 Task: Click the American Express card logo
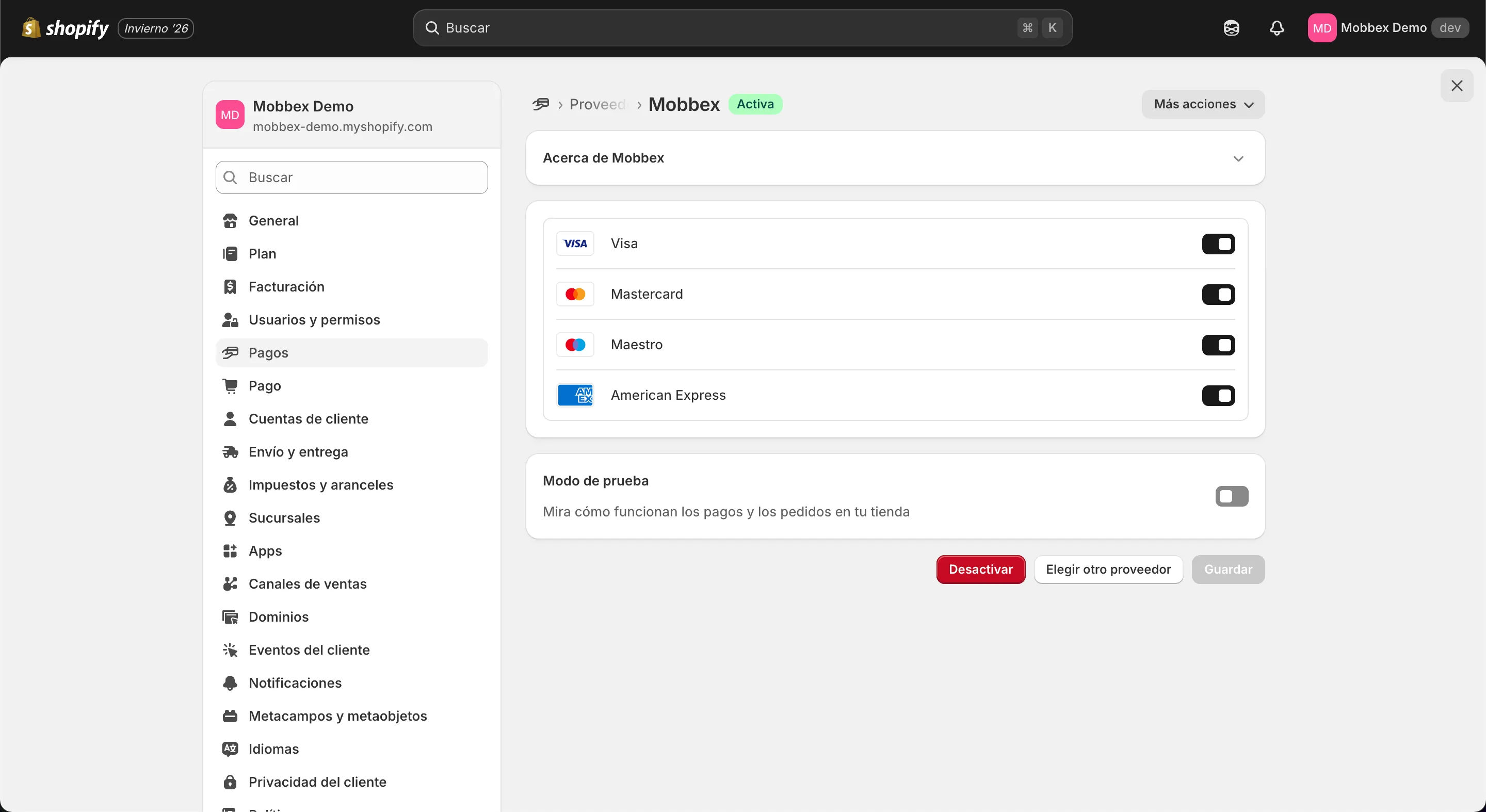click(x=575, y=395)
